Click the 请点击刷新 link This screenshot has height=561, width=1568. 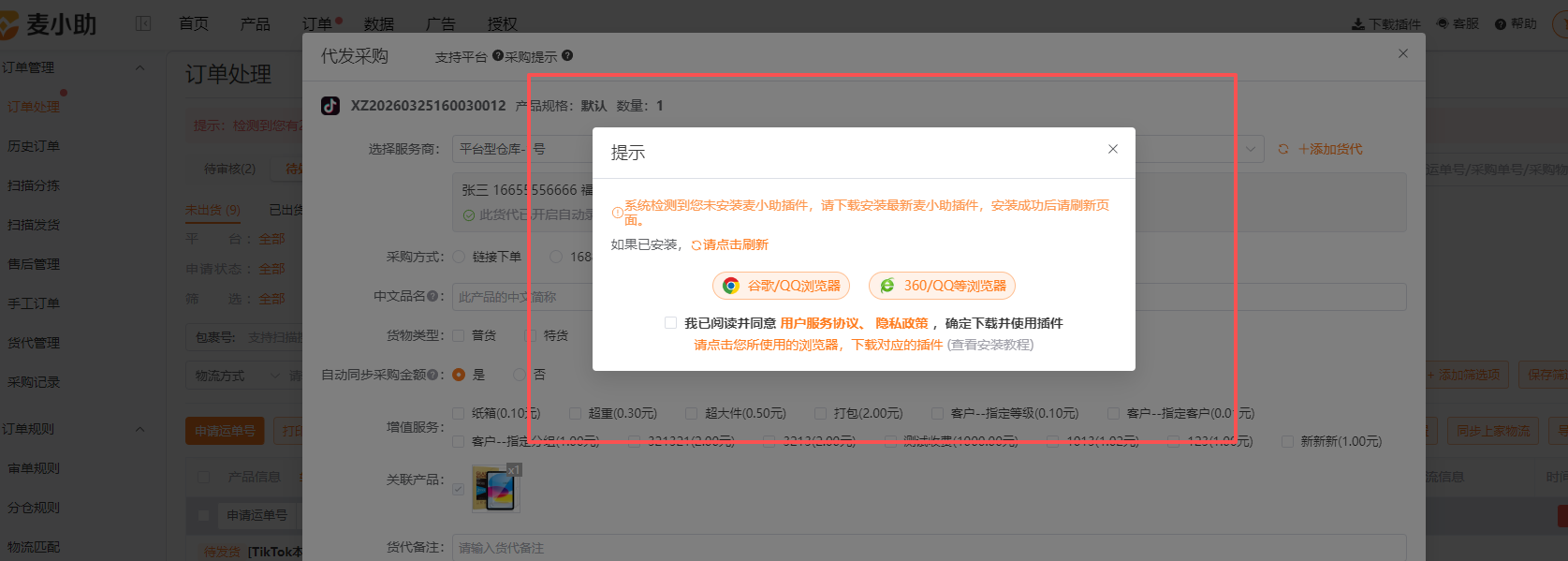(736, 244)
